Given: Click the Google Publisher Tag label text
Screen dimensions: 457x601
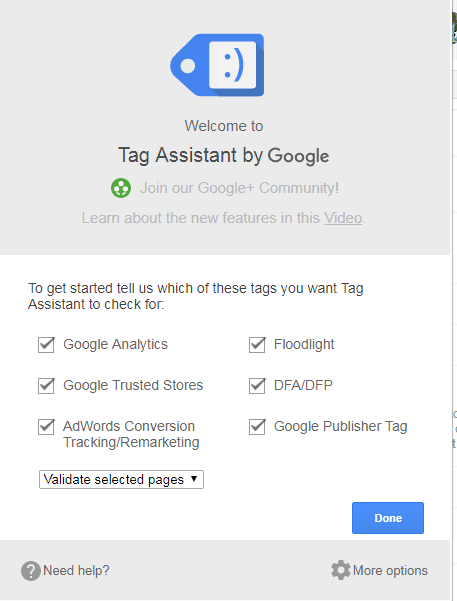Looking at the screenshot, I should tap(340, 427).
